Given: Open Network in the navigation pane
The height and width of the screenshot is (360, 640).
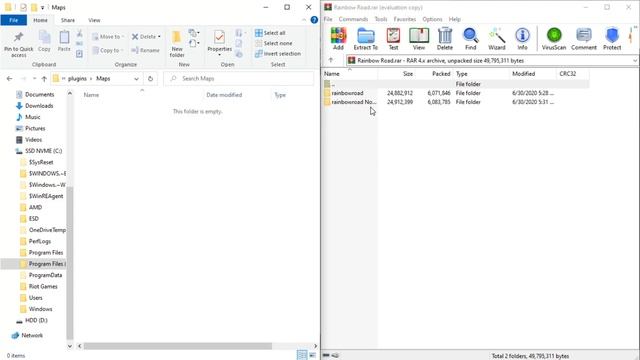Looking at the screenshot, I should pyautogui.click(x=32, y=336).
